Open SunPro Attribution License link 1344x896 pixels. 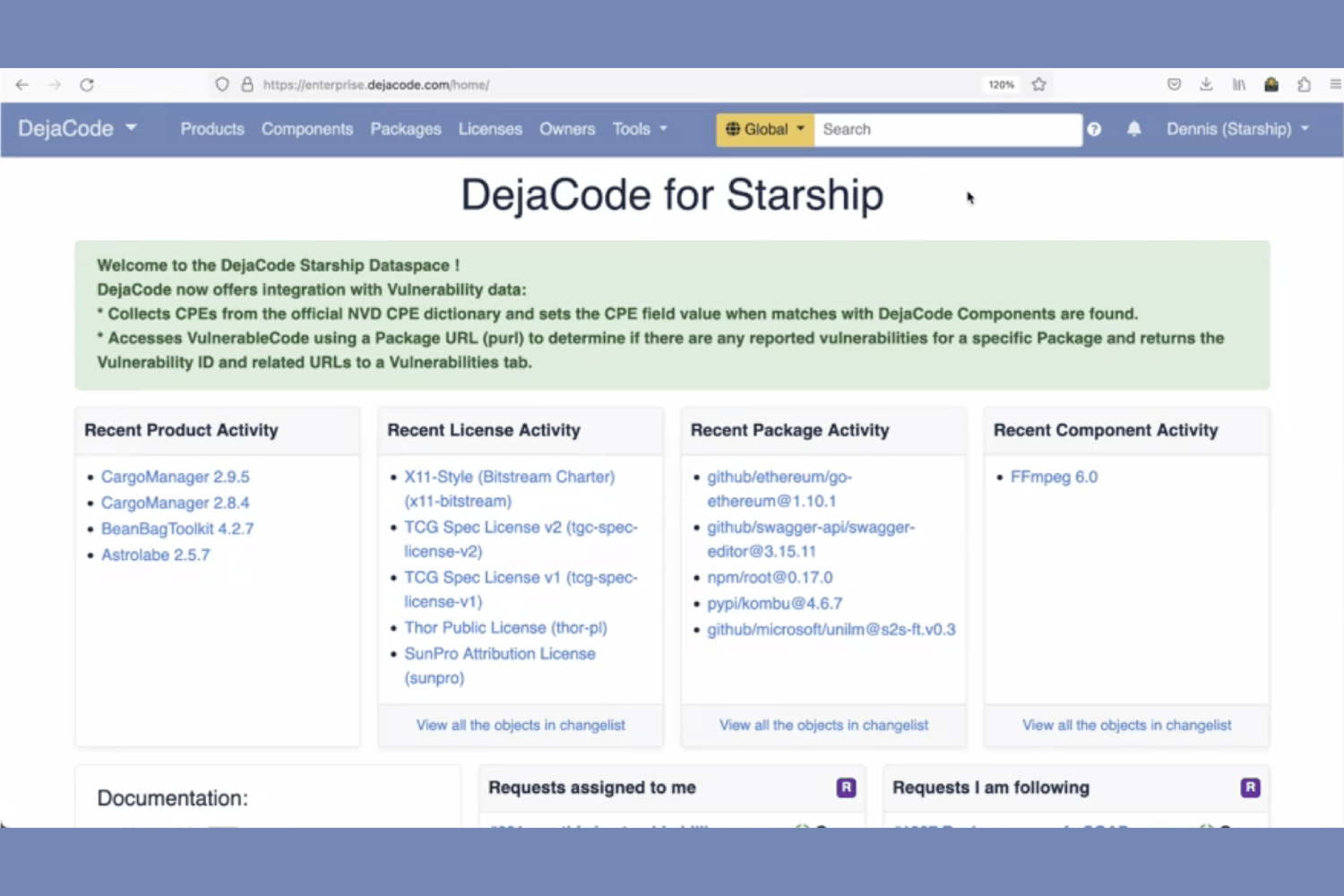pyautogui.click(x=500, y=666)
